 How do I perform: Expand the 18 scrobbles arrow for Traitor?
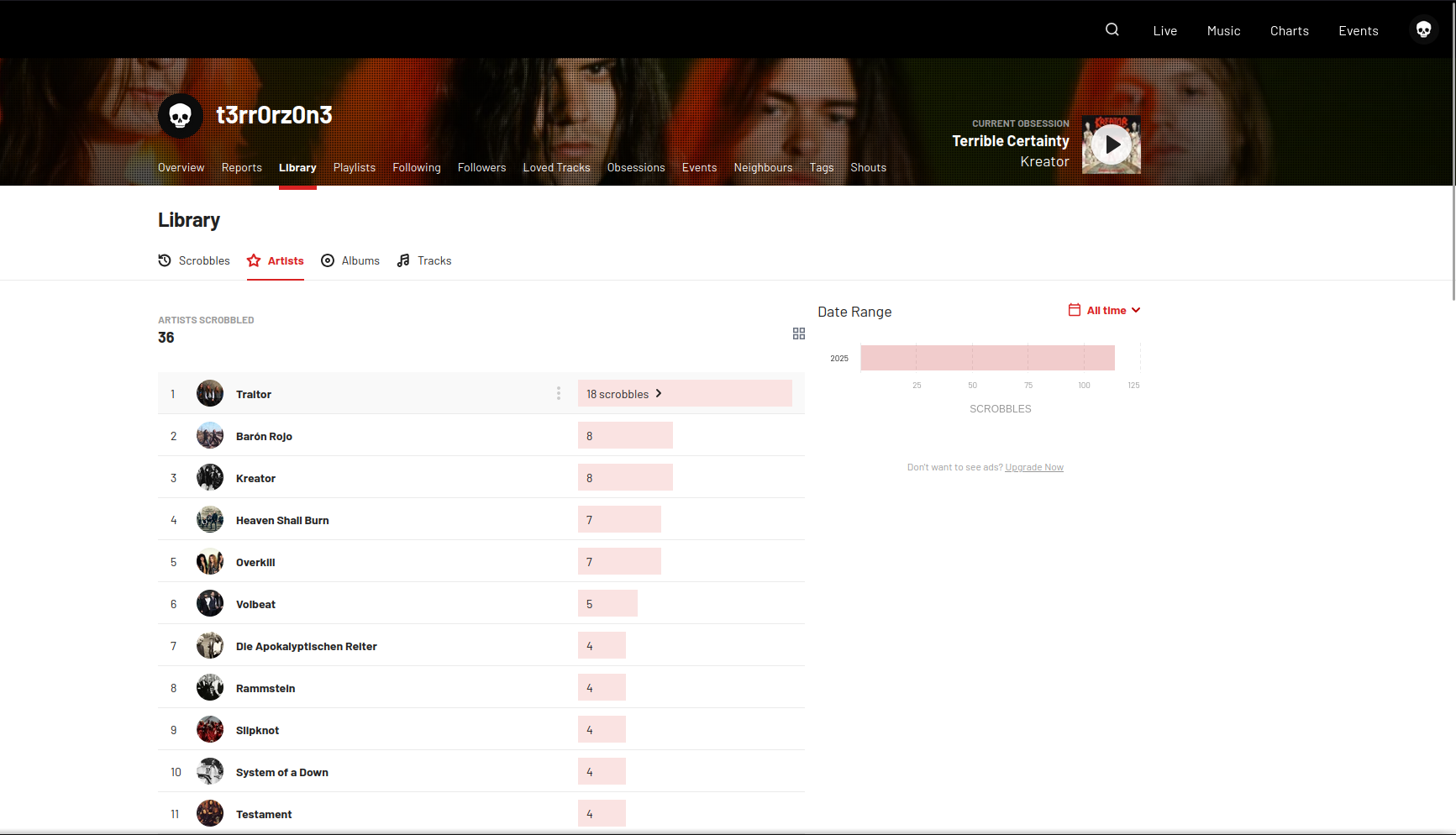[659, 393]
